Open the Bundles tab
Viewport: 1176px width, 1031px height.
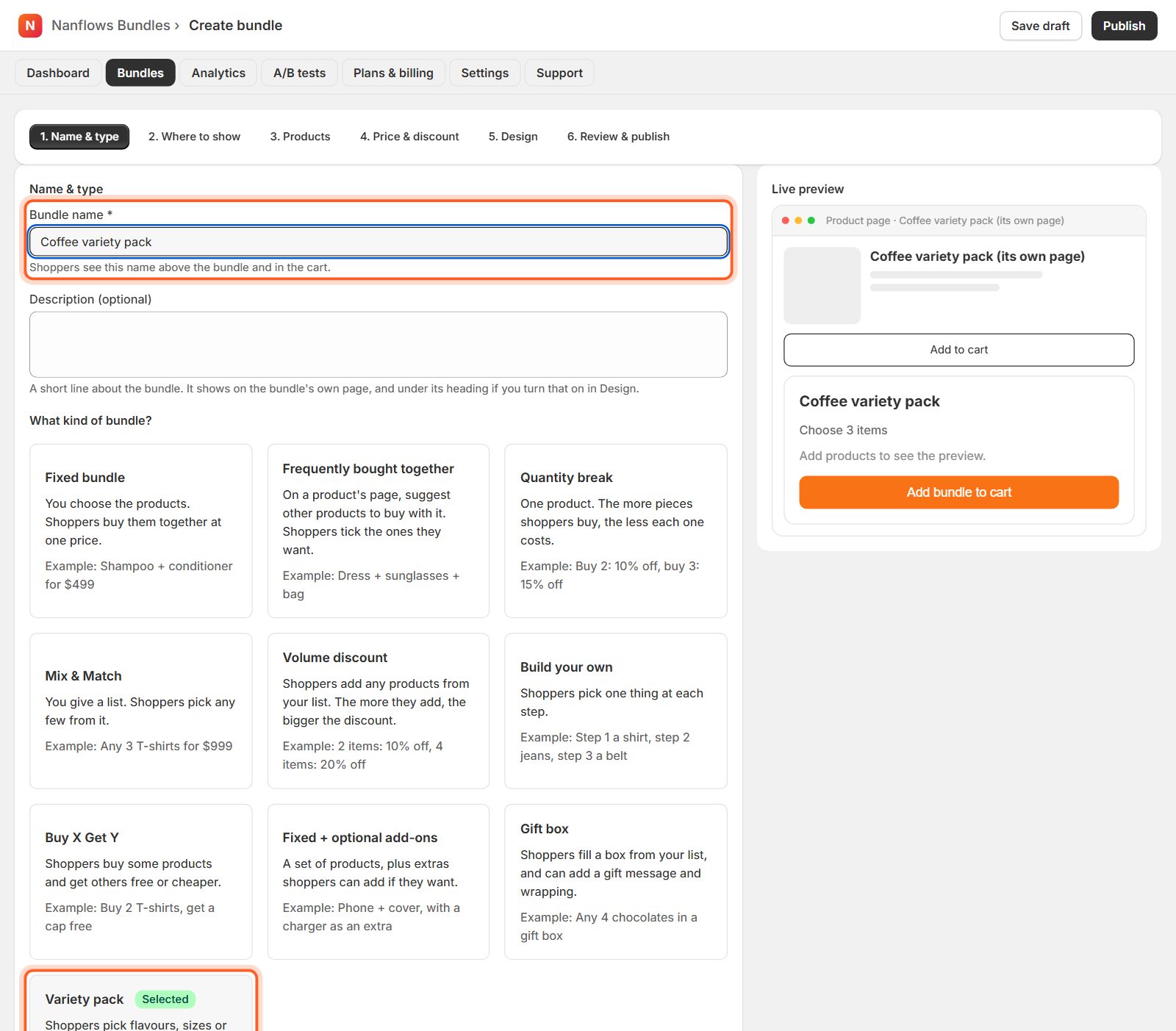coord(140,73)
